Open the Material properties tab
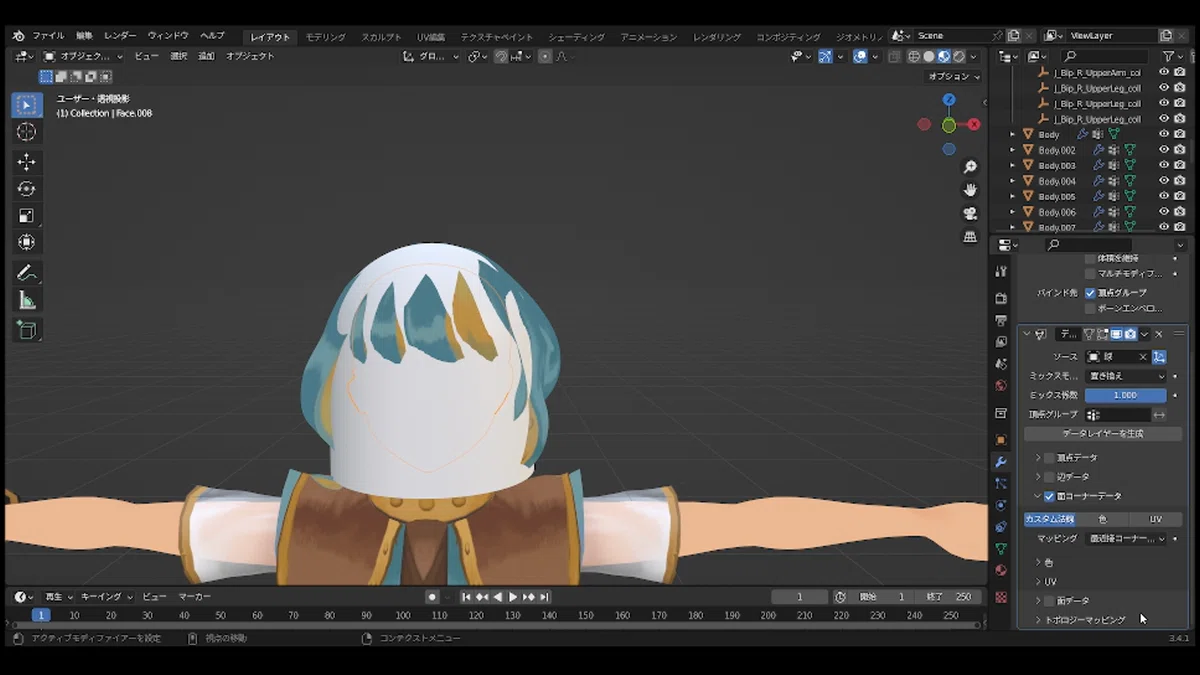 1001,571
